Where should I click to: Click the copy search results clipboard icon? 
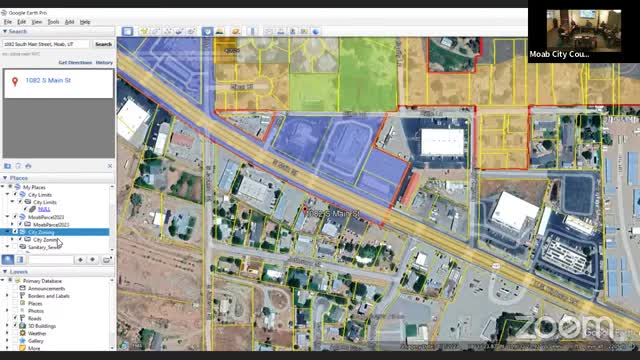click(x=18, y=166)
